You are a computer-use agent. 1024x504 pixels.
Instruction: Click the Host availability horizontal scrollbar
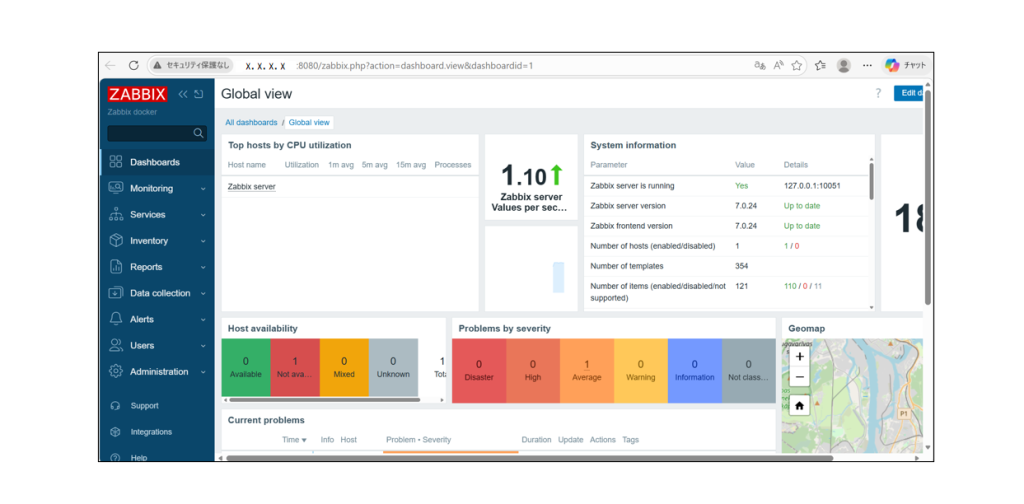pyautogui.click(x=325, y=400)
